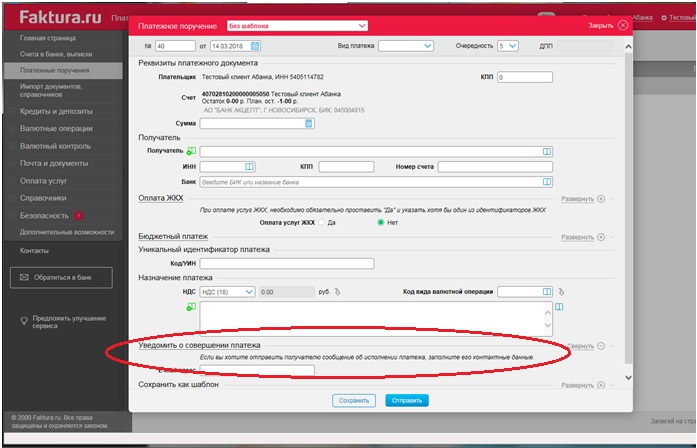Open recipient directory book icon
The image size is (697, 448).
pyautogui.click(x=547, y=151)
